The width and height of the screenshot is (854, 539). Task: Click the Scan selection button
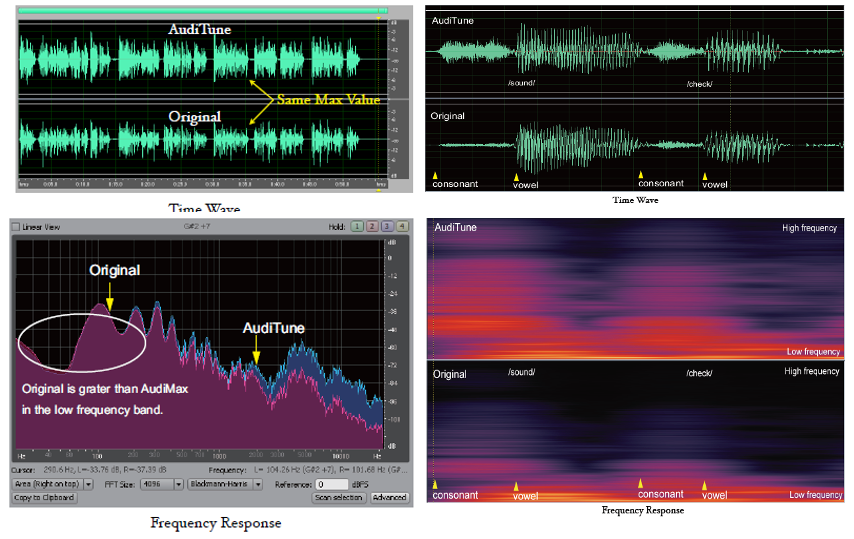(339, 497)
